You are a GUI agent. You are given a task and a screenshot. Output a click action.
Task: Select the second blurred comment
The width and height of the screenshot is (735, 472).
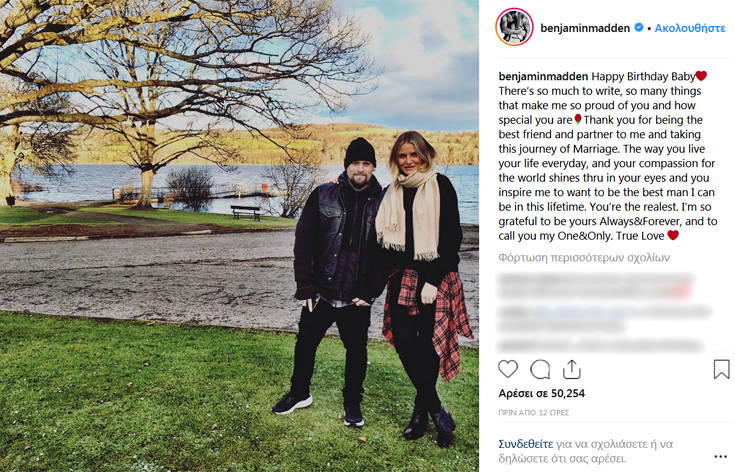(x=605, y=319)
